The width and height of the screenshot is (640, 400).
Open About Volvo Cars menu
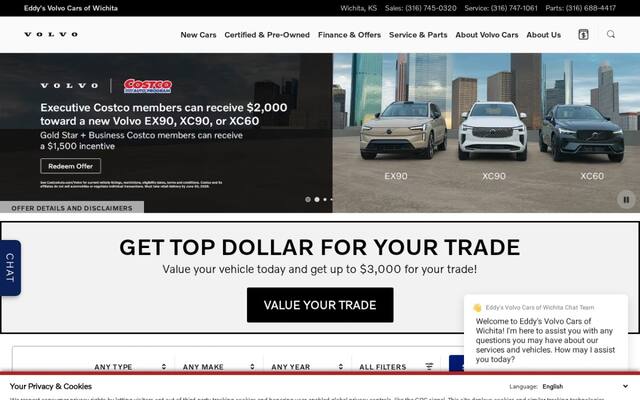[x=487, y=35]
